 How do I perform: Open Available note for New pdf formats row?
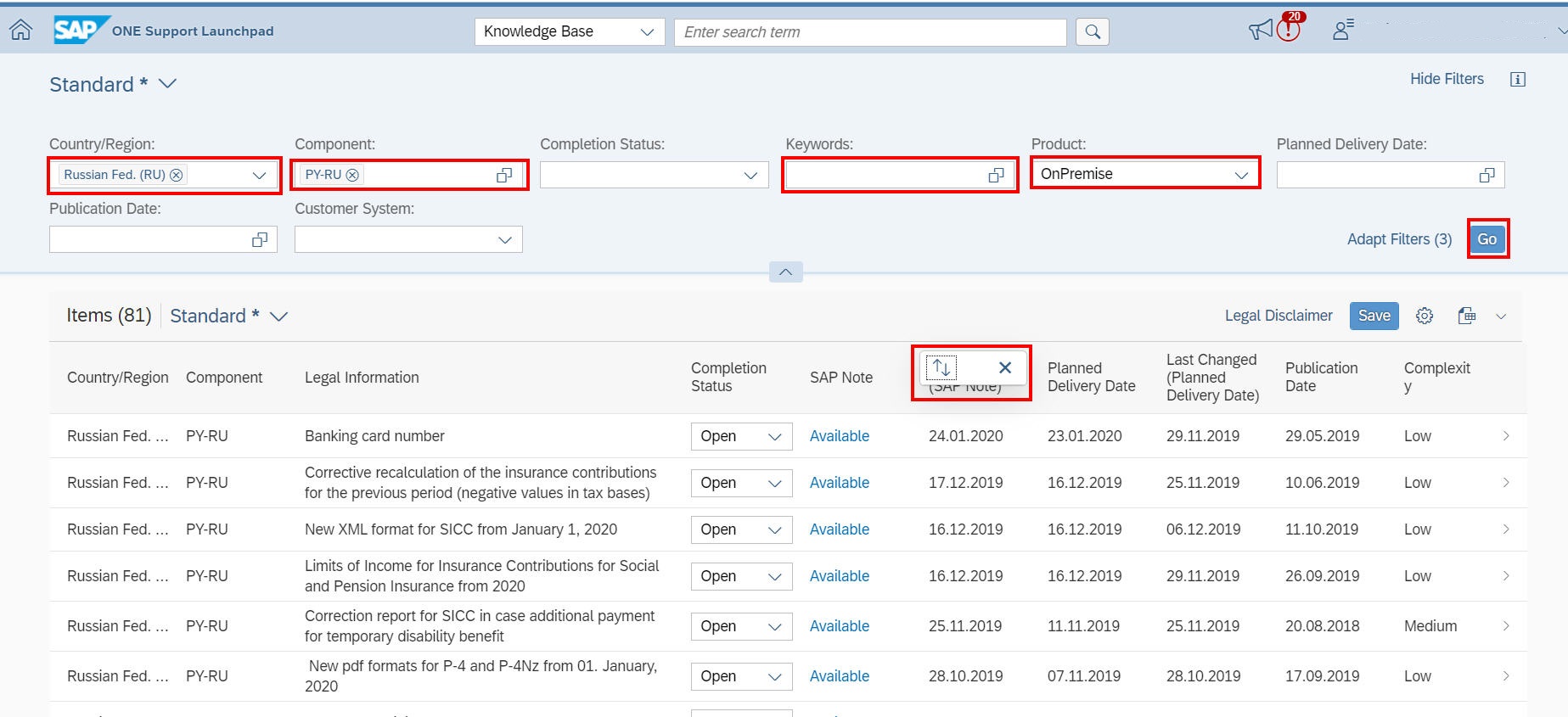840,676
